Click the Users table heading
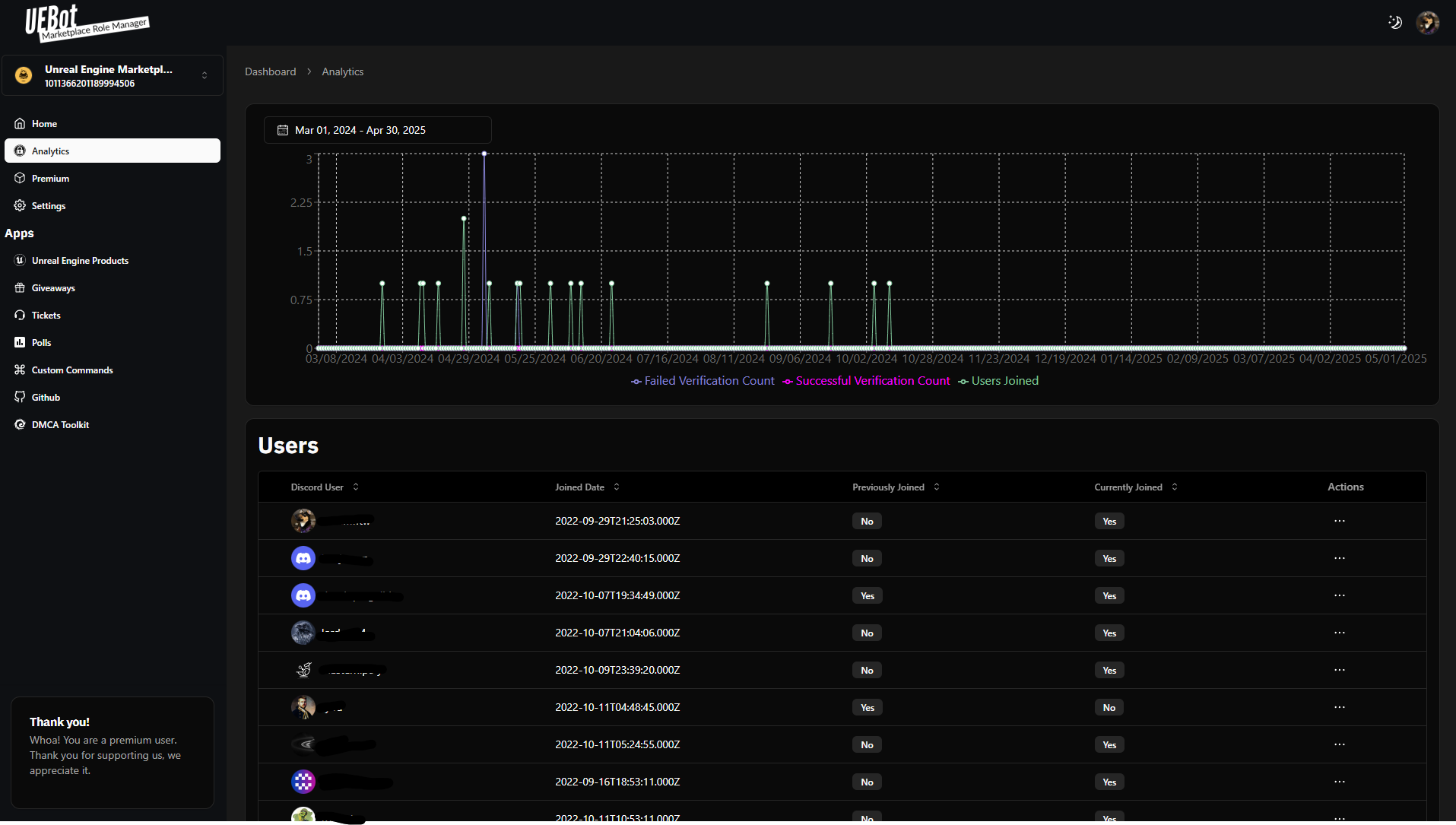Viewport: 1456px width, 825px height. pyautogui.click(x=288, y=446)
